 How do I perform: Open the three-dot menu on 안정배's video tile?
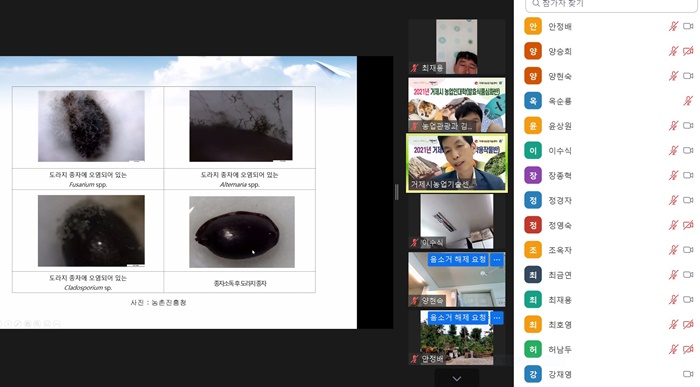click(x=497, y=318)
